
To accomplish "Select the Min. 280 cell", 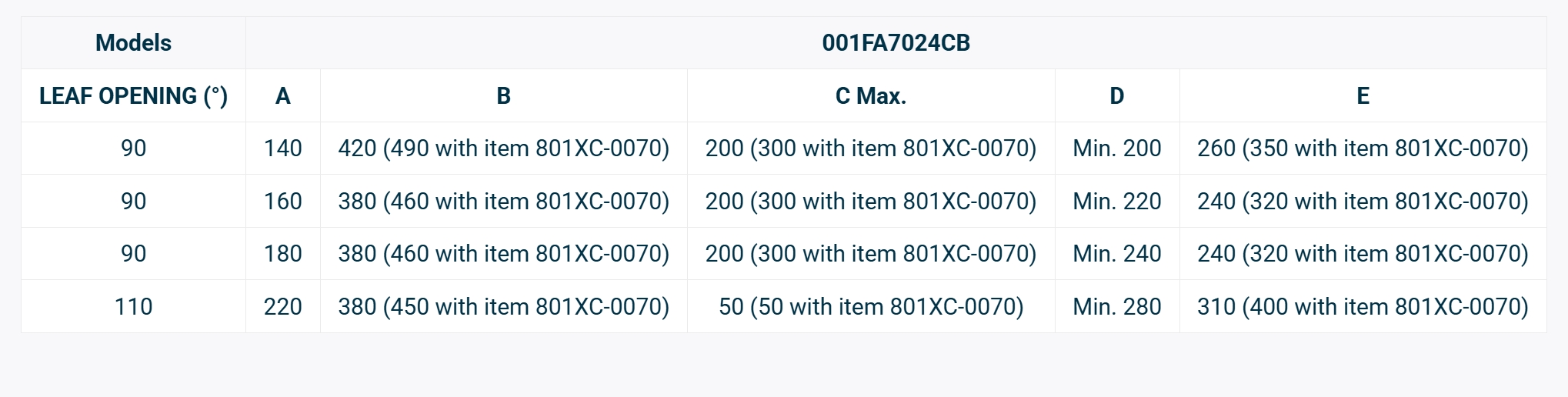I will click(1116, 307).
